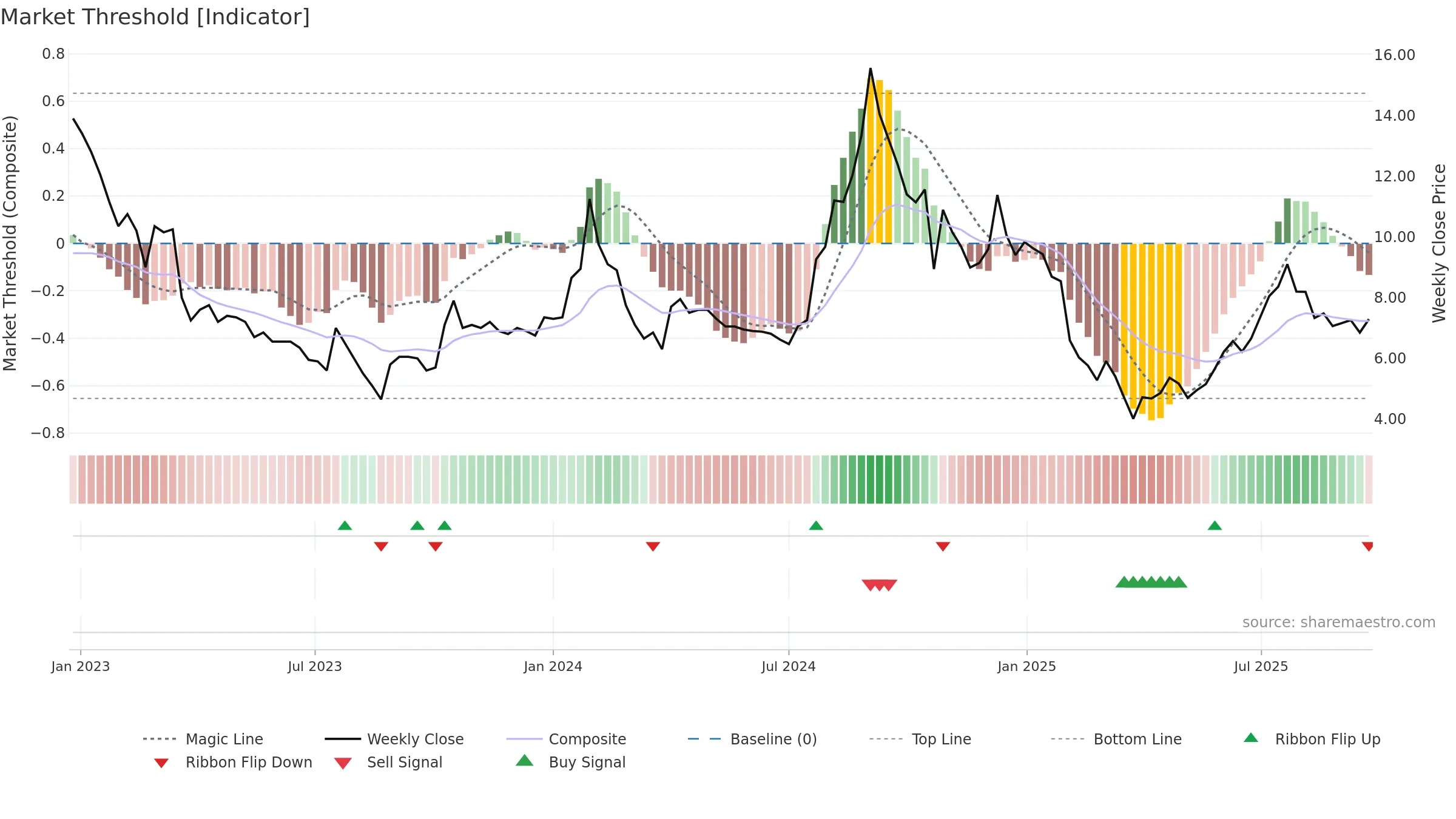Image resolution: width=1456 pixels, height=819 pixels.
Task: Toggle the Weekly Close legend entry
Action: 394,739
